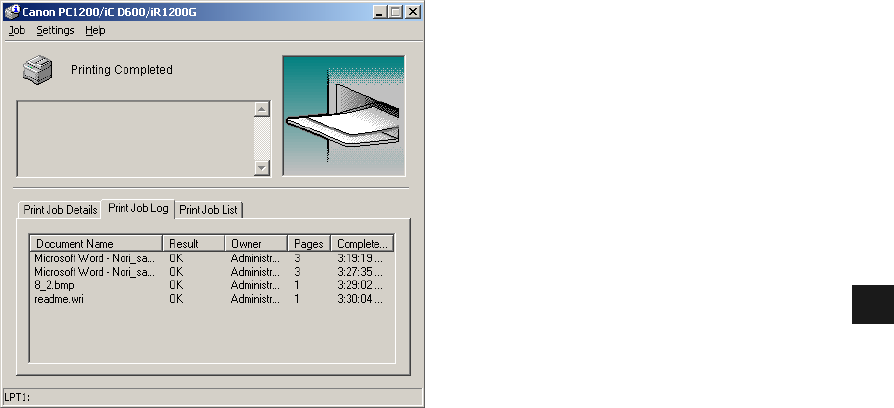Image resolution: width=894 pixels, height=408 pixels.
Task: Click the title bar printer icon
Action: click(11, 11)
